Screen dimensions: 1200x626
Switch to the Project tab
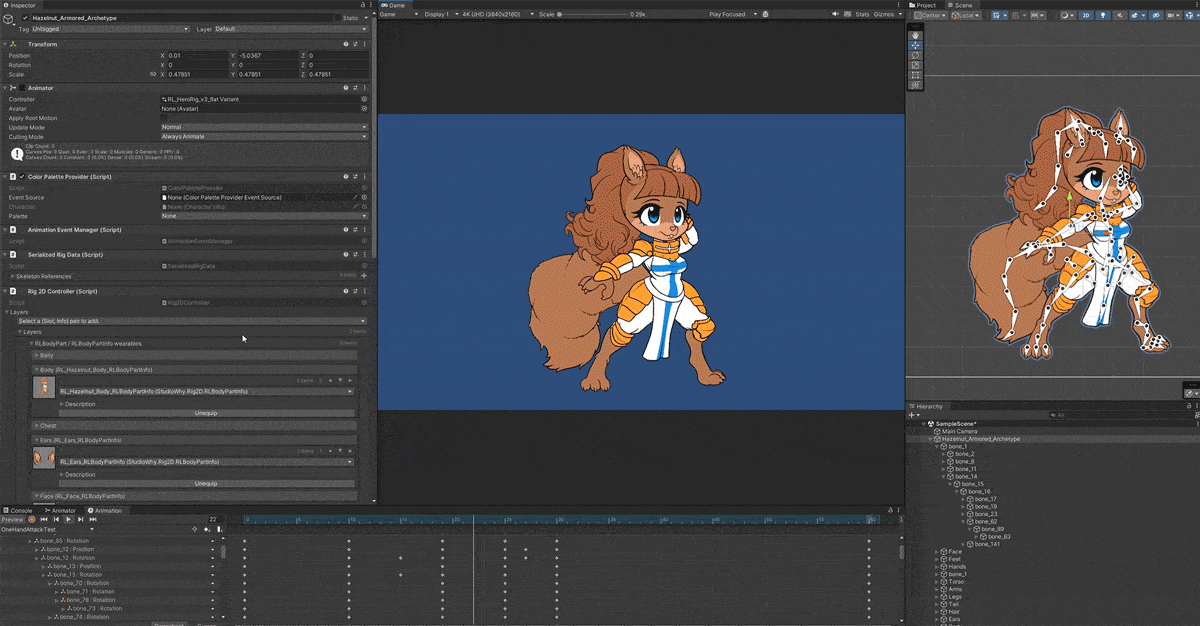924,5
